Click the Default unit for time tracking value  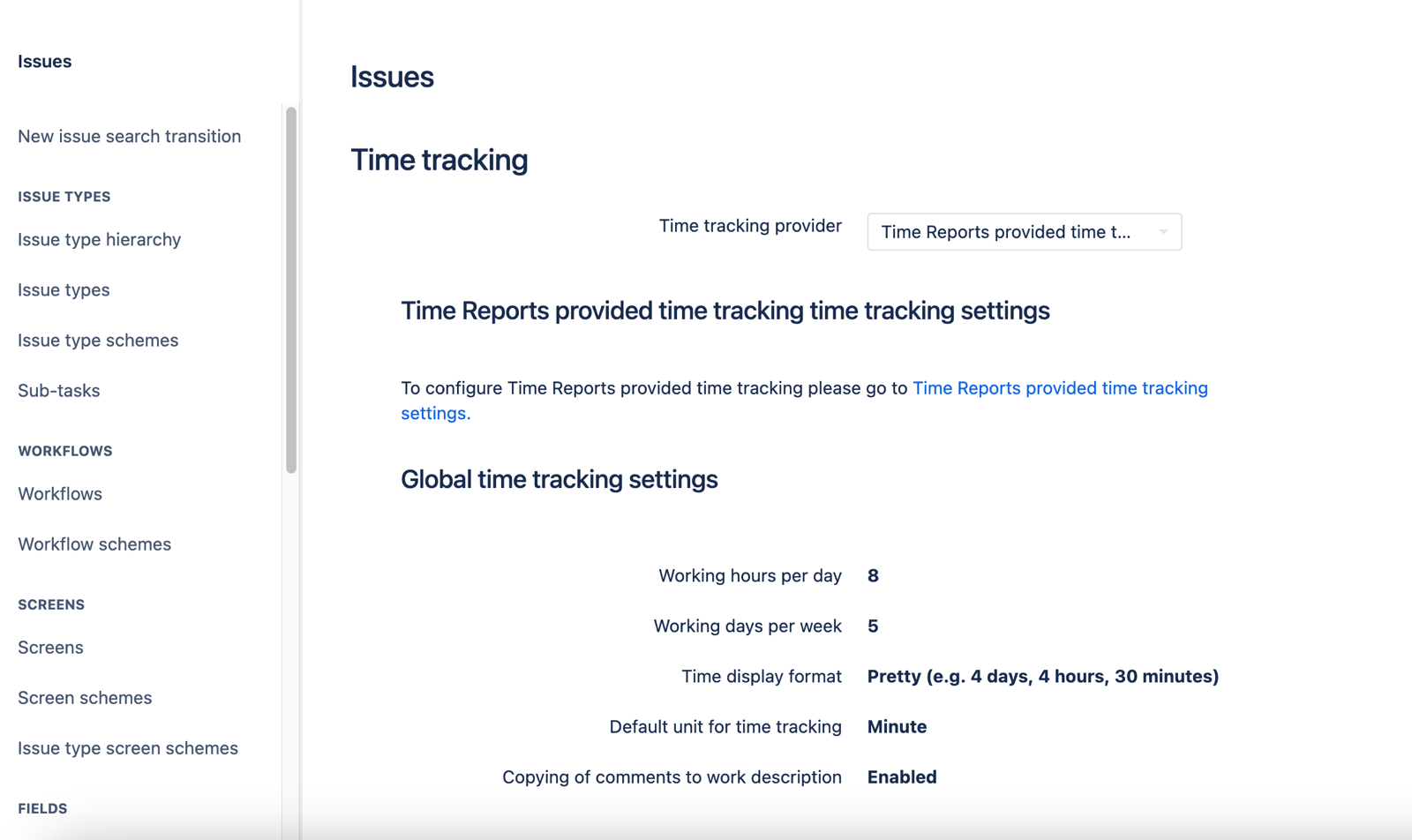point(897,726)
